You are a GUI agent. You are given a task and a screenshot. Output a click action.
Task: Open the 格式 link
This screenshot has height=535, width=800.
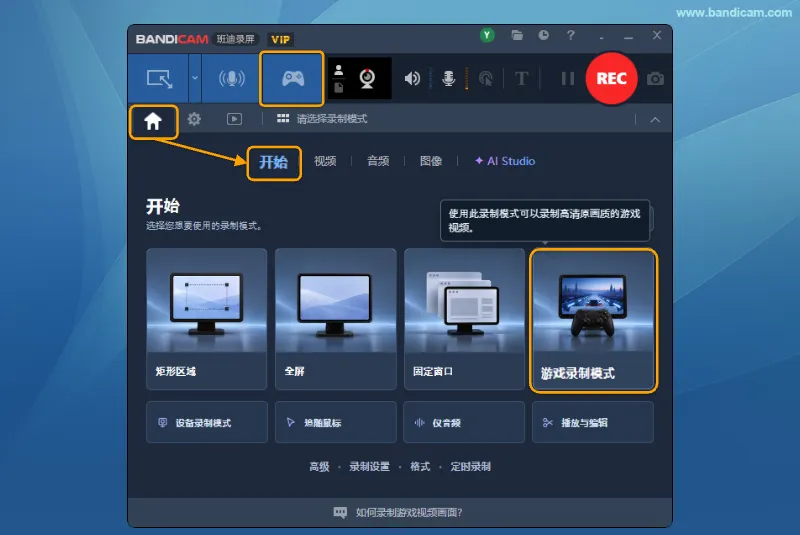coord(420,467)
